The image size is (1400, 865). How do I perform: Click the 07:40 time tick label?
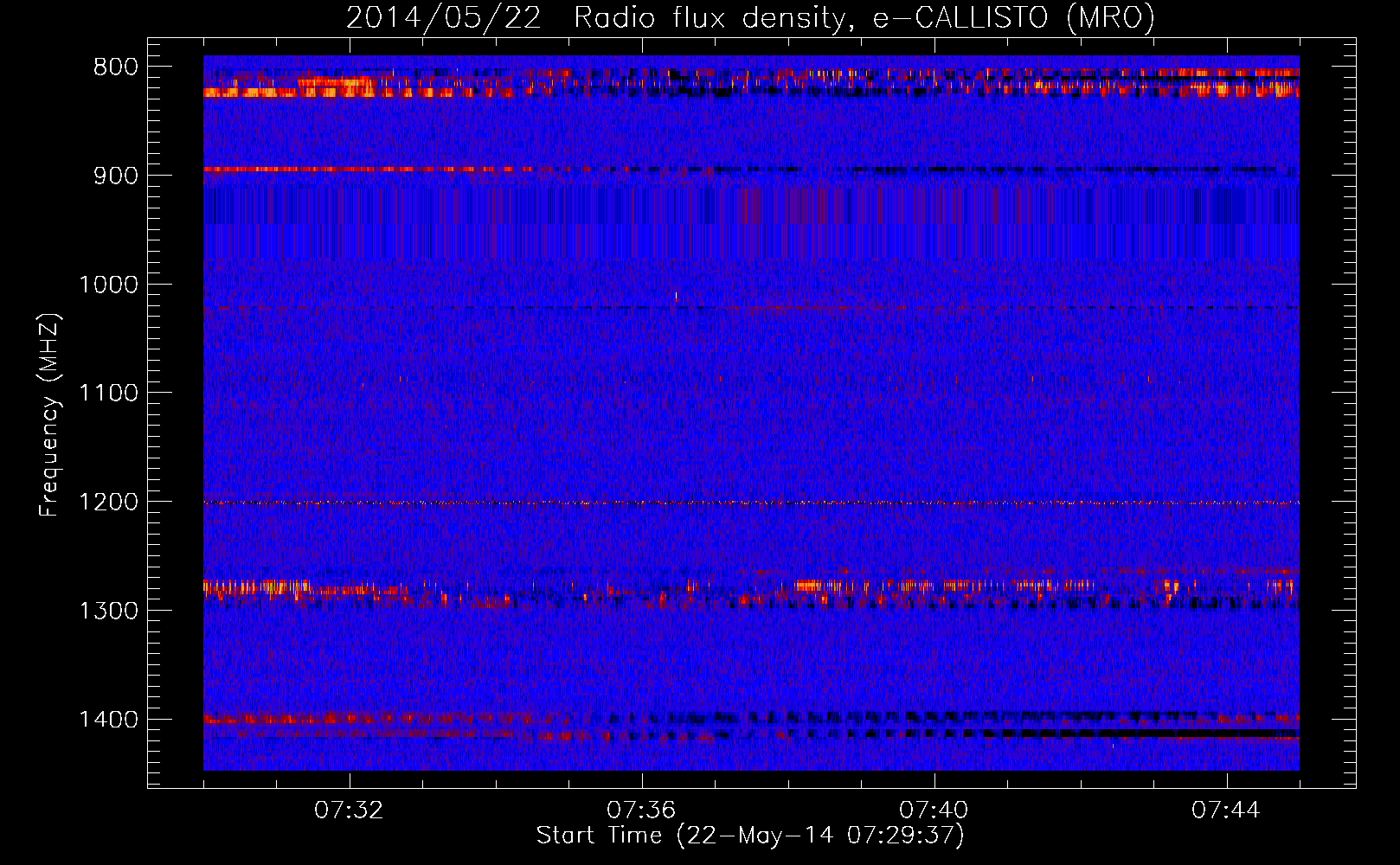tap(934, 811)
